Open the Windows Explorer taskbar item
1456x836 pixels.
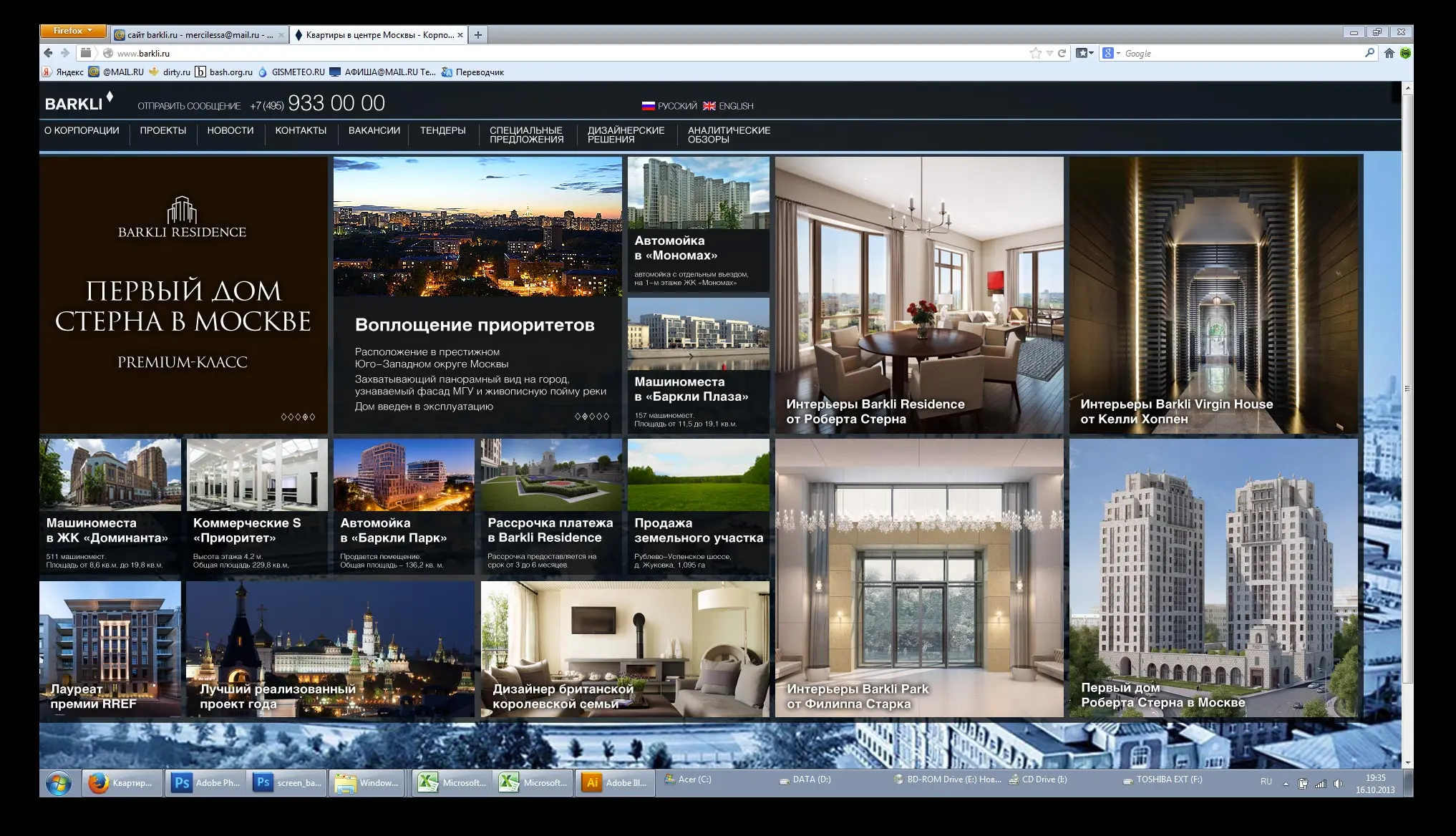pyautogui.click(x=368, y=783)
